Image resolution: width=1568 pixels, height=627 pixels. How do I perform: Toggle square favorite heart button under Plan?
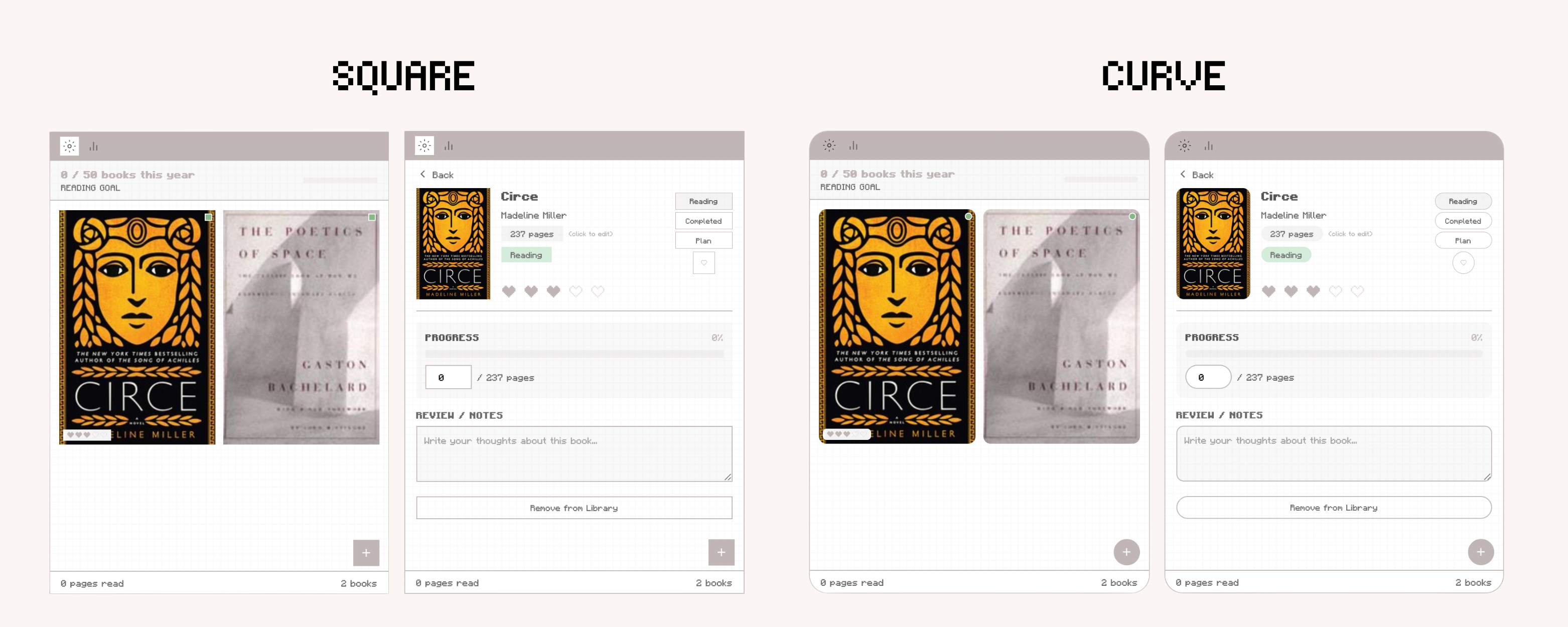click(x=703, y=263)
